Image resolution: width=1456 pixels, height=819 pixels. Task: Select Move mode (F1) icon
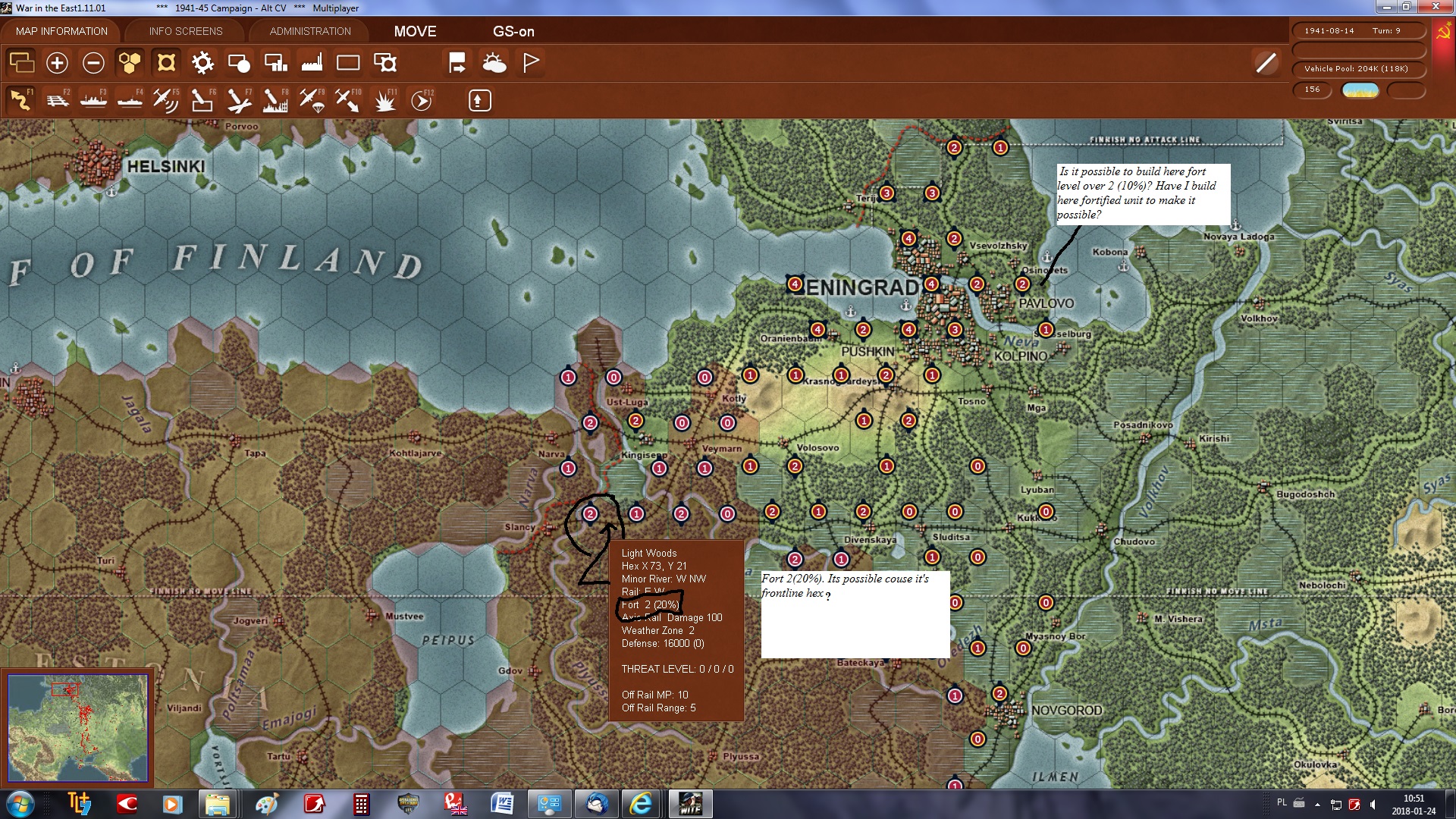coord(20,100)
